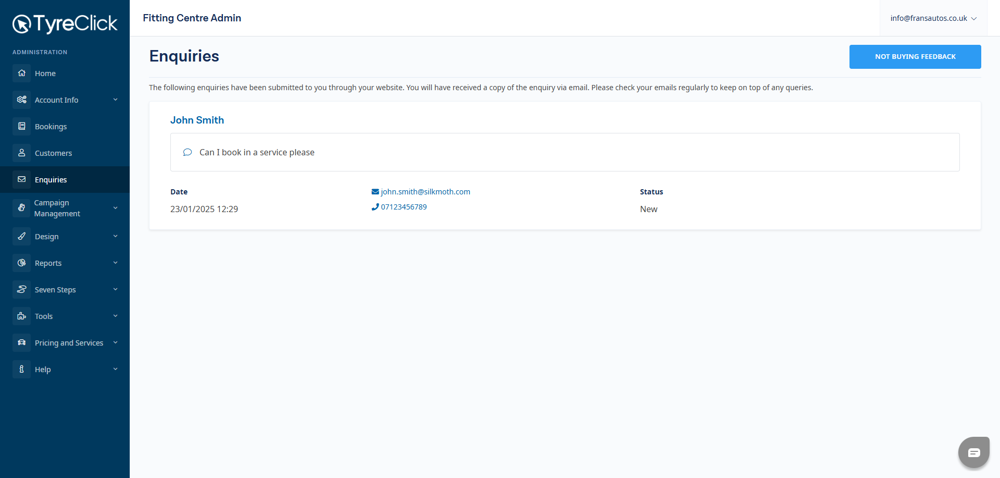Expand the Design submenu chevron

115,236
